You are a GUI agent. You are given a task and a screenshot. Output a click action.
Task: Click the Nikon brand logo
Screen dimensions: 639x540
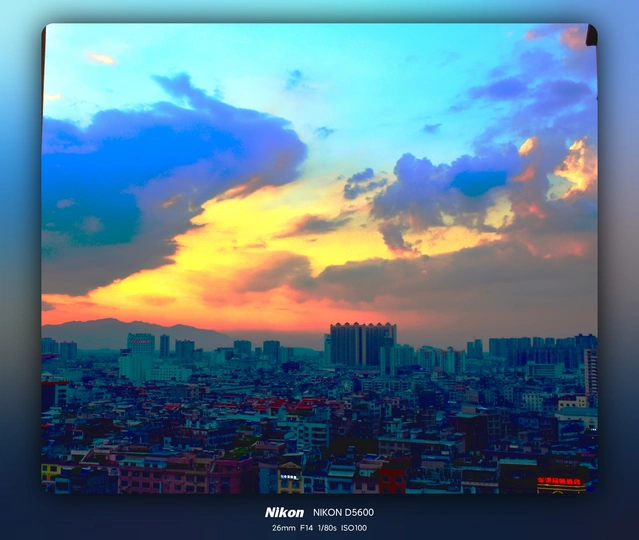284,512
